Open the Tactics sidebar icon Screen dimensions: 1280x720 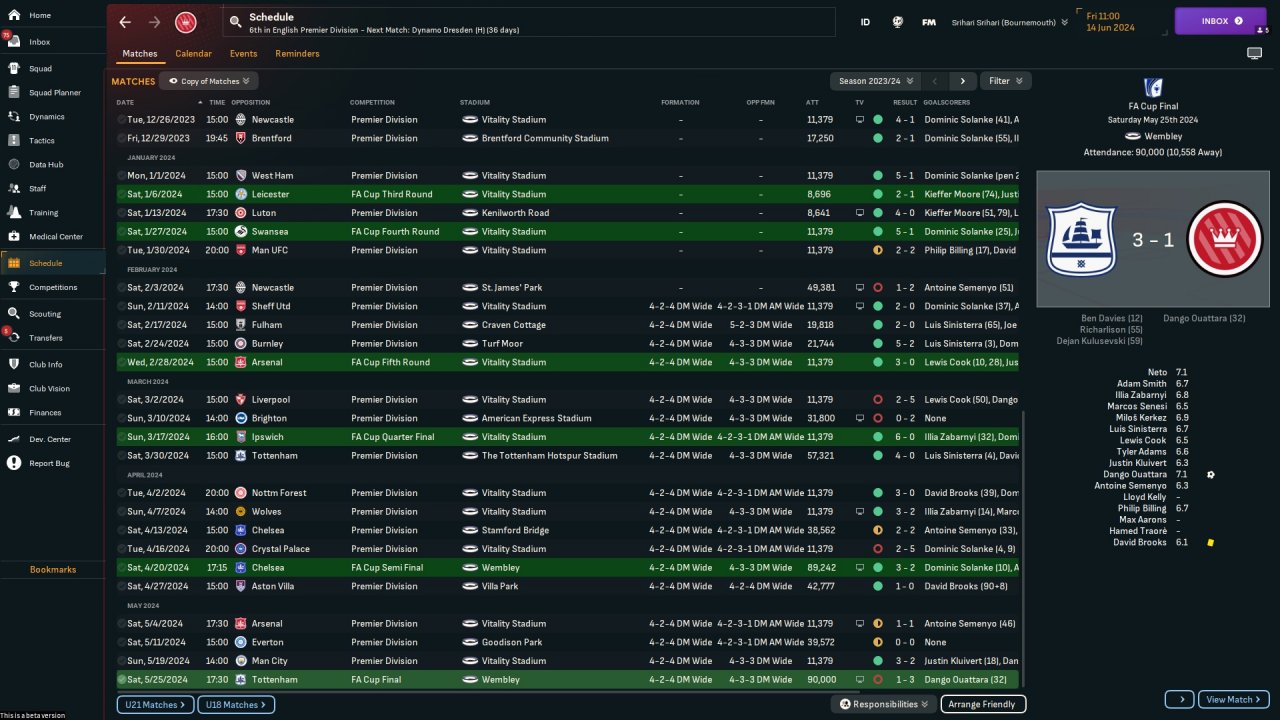tap(14, 140)
